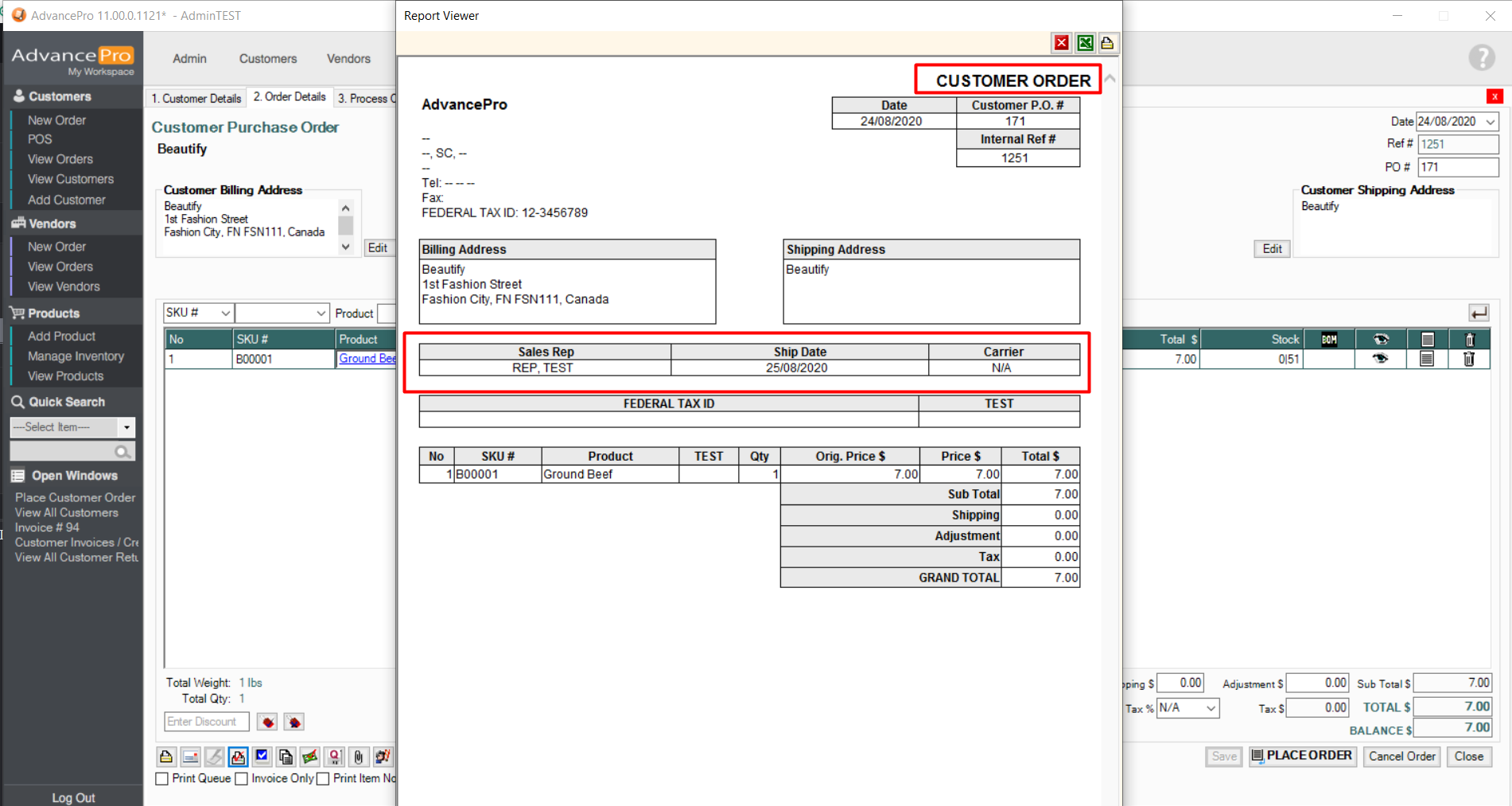The width and height of the screenshot is (1512, 806).
Task: Click the Enter Discount field
Action: pyautogui.click(x=206, y=722)
